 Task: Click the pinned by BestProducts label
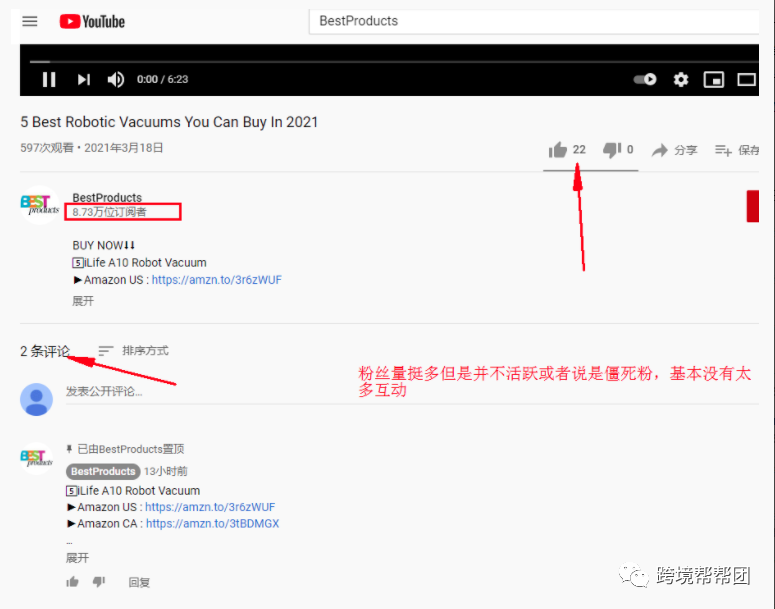126,449
